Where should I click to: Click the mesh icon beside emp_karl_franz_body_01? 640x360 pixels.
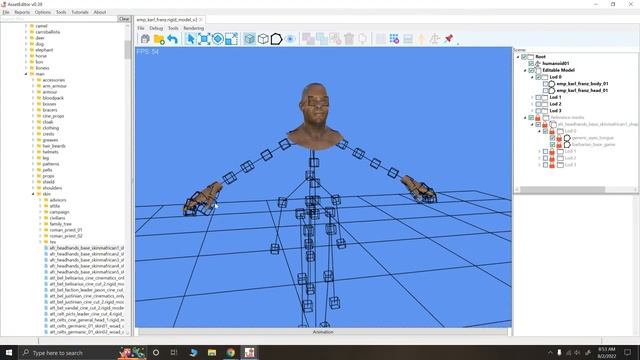click(552, 84)
